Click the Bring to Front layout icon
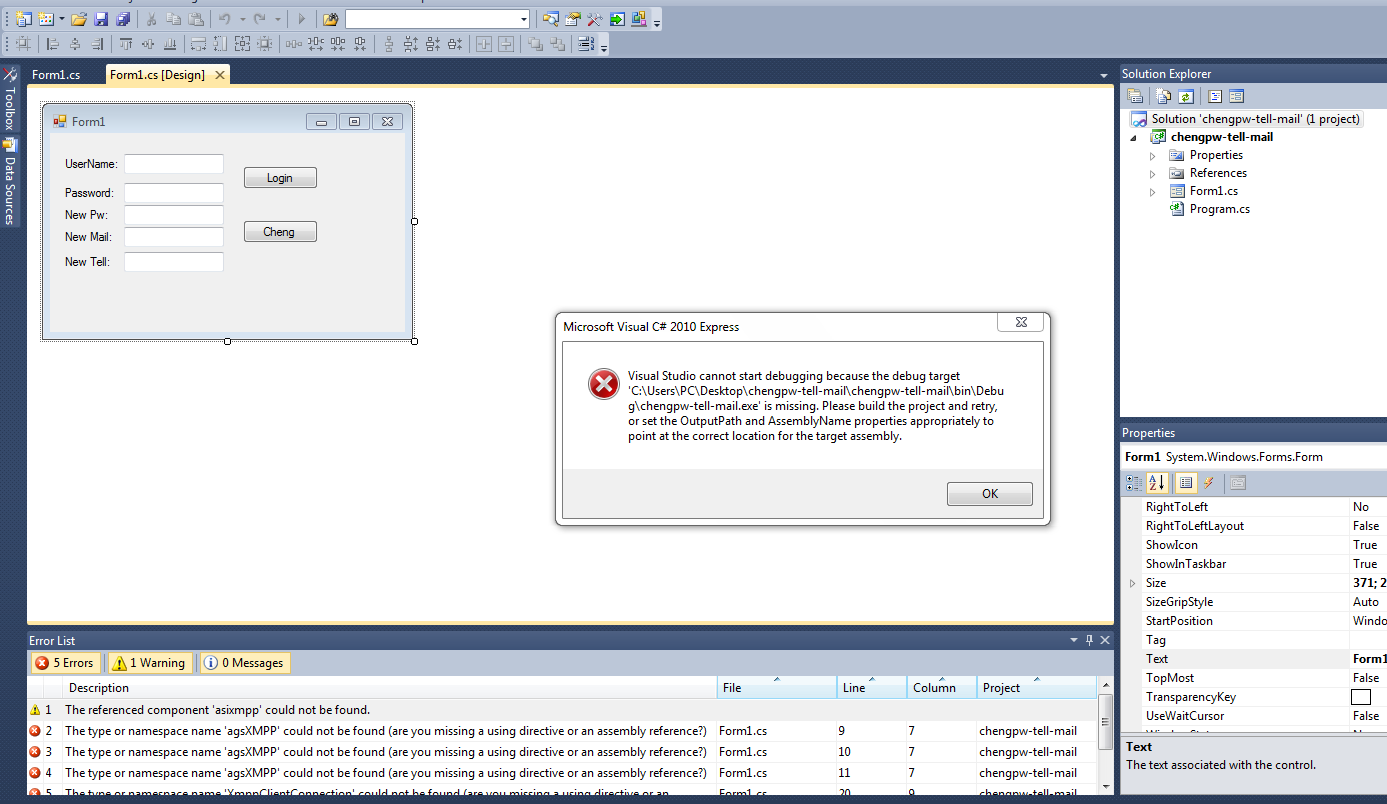Screen dimensions: 1387x804 [535, 44]
